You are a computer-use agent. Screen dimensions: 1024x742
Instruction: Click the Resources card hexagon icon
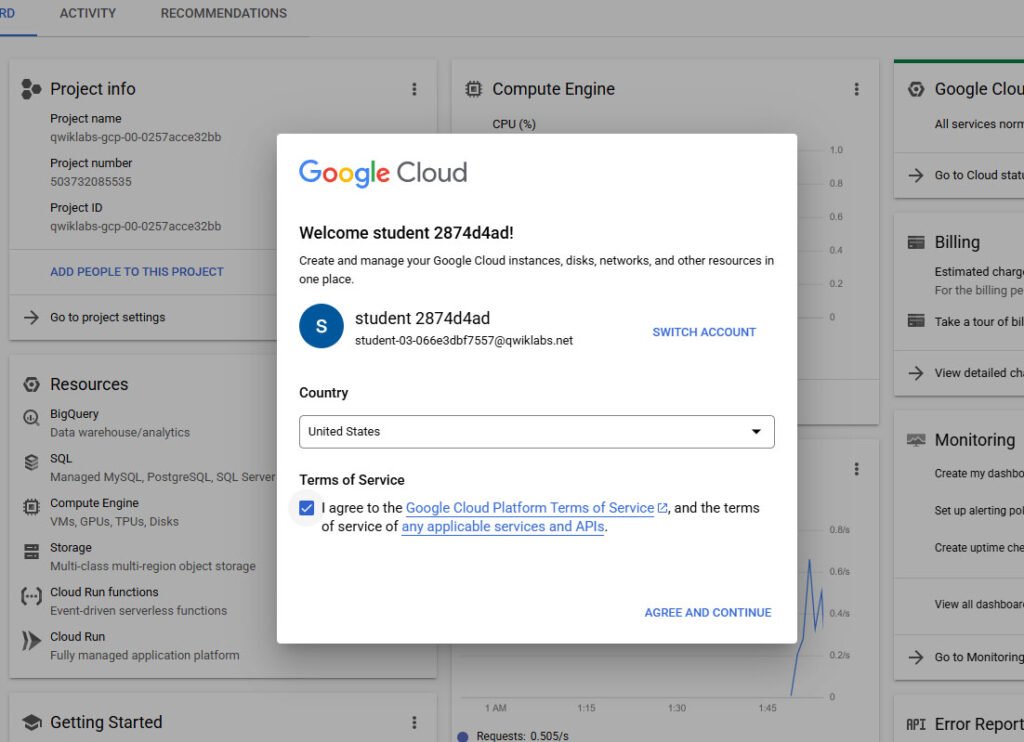coord(31,384)
